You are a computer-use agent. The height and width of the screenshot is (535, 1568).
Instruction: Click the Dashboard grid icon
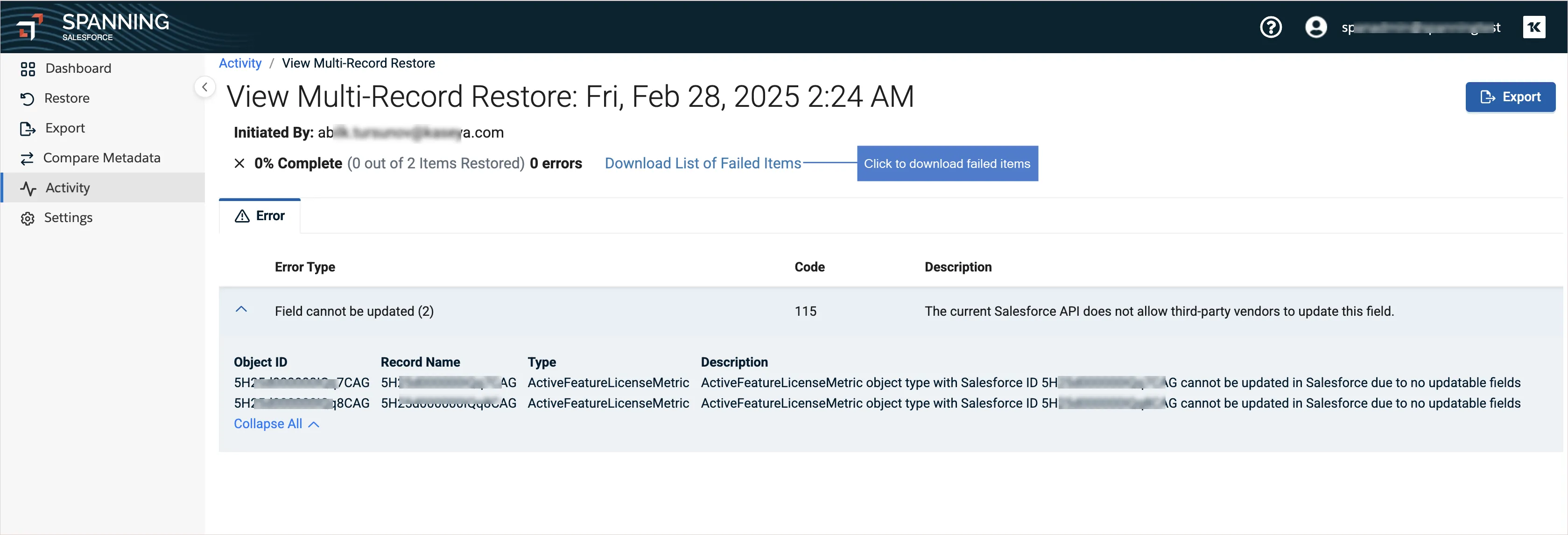[28, 69]
